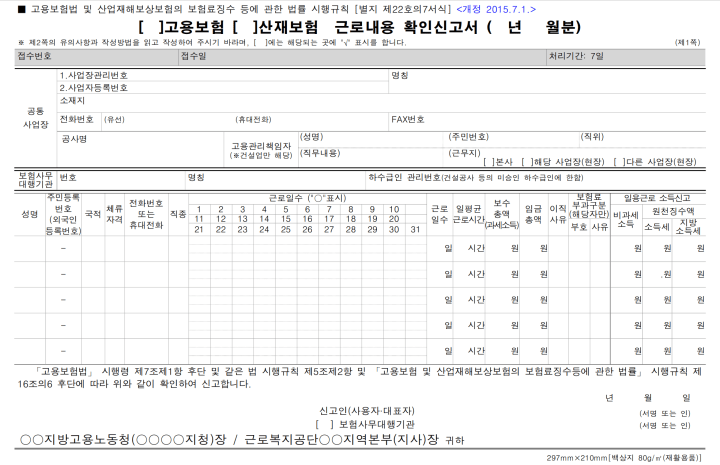Click the FAX번호 field
This screenshot has width=720, height=465.
[547, 122]
